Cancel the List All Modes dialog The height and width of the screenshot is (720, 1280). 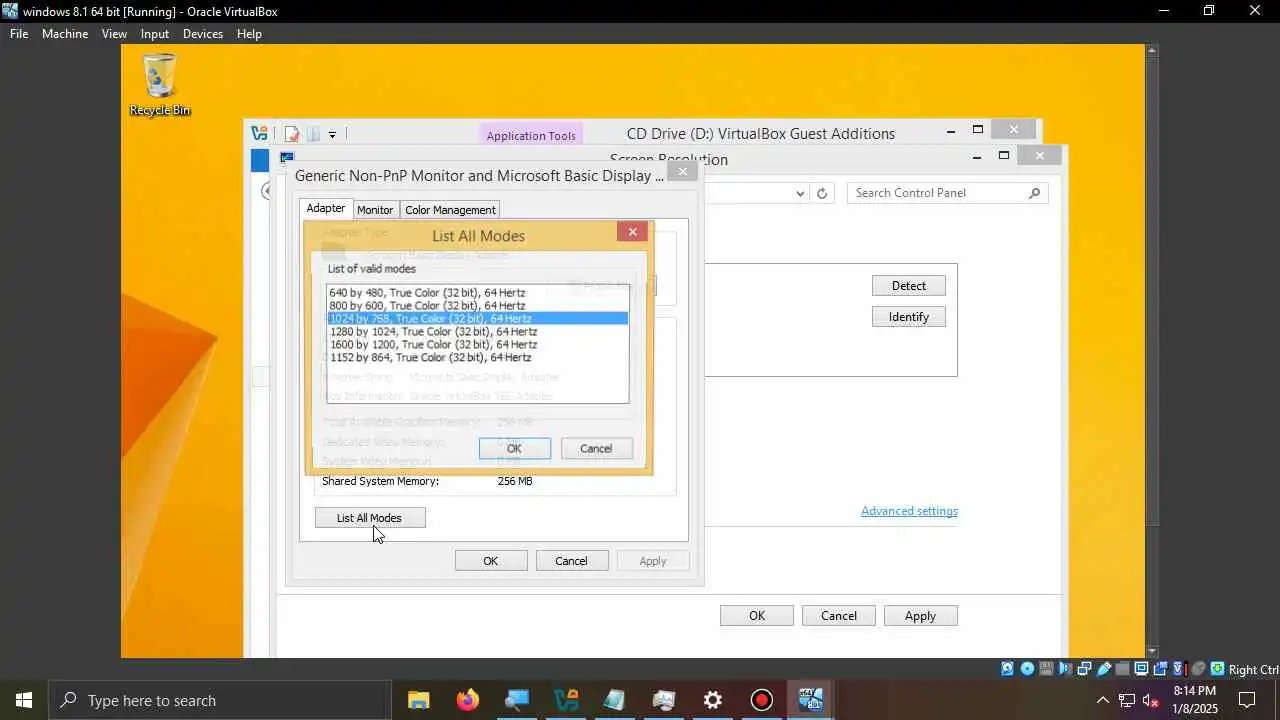(596, 448)
